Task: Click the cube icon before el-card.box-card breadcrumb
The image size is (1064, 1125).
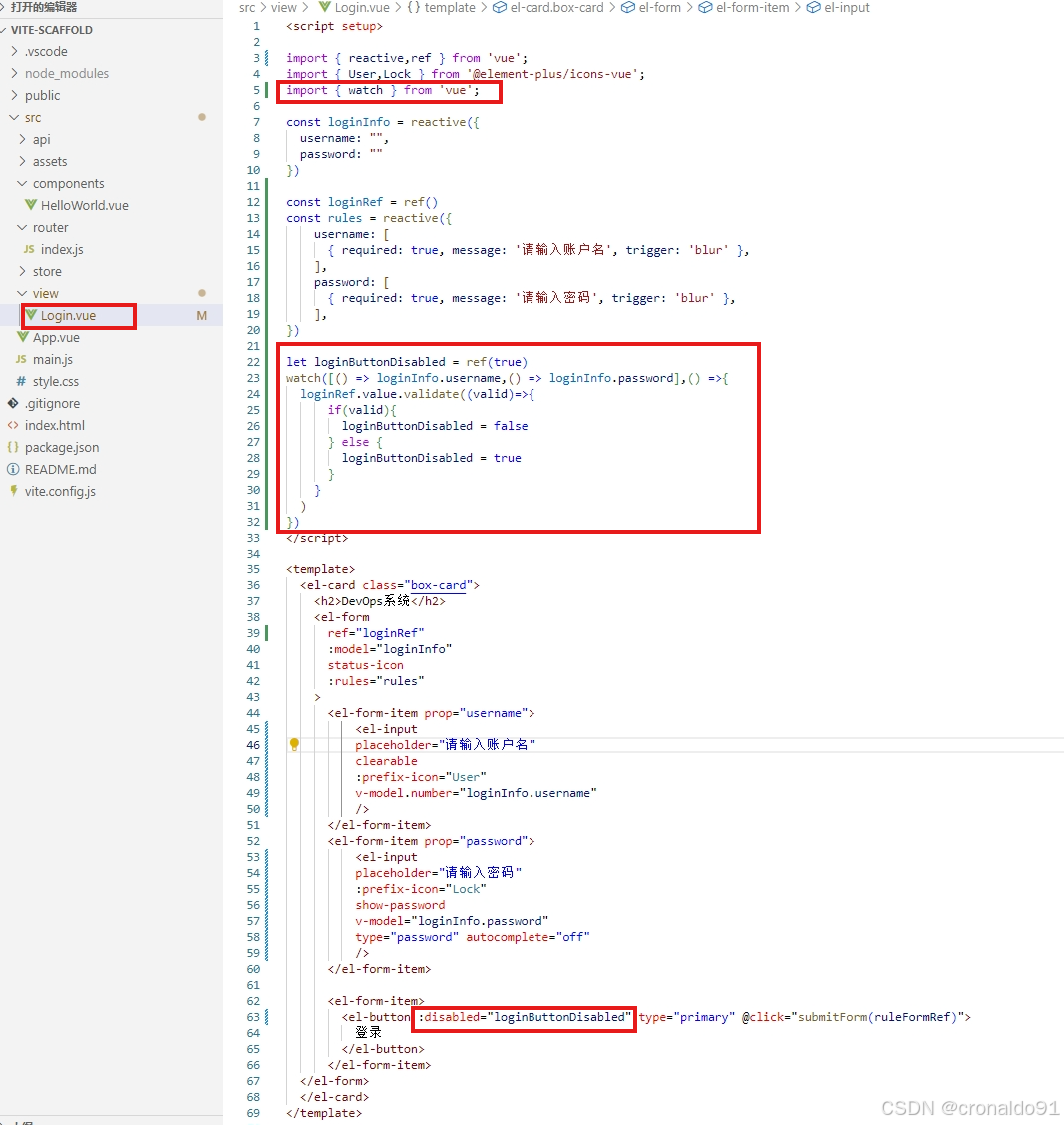Action: (500, 7)
